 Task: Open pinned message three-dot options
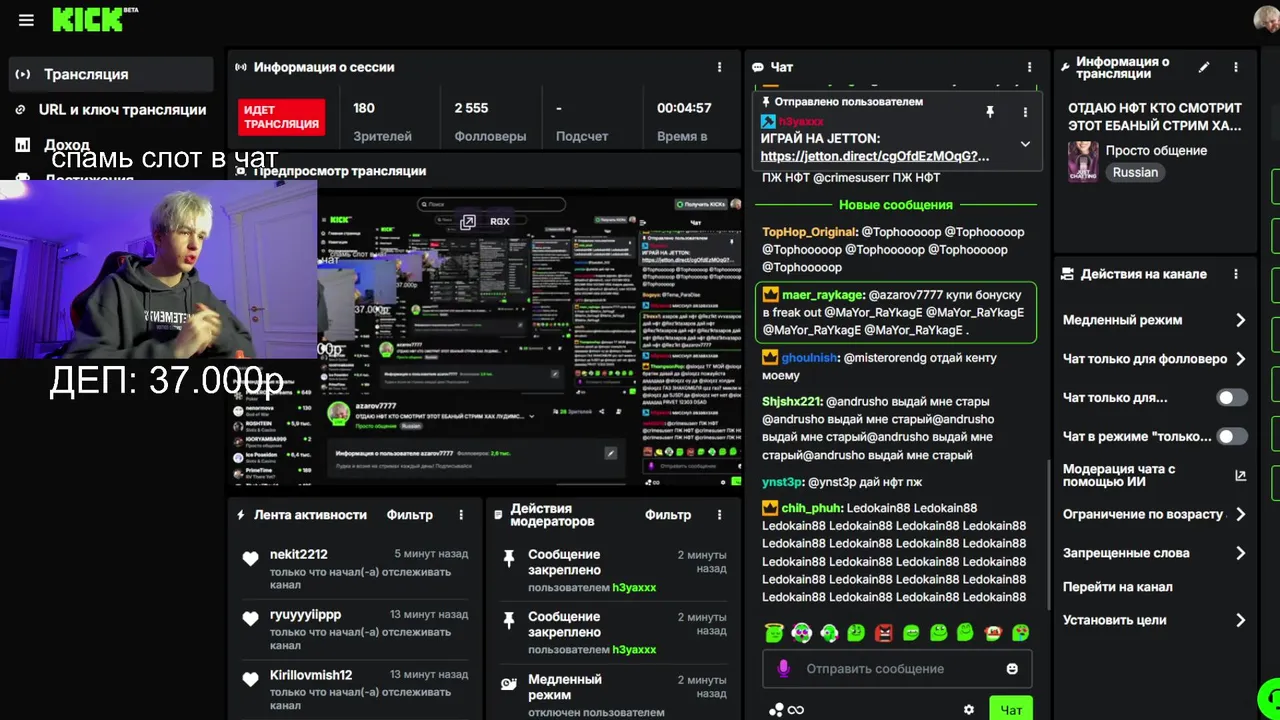[x=1025, y=112]
